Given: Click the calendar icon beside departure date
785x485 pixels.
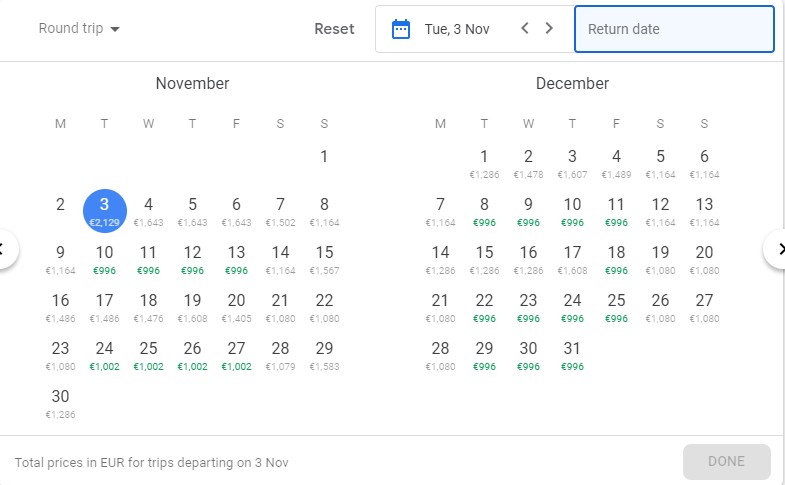Looking at the screenshot, I should (401, 29).
